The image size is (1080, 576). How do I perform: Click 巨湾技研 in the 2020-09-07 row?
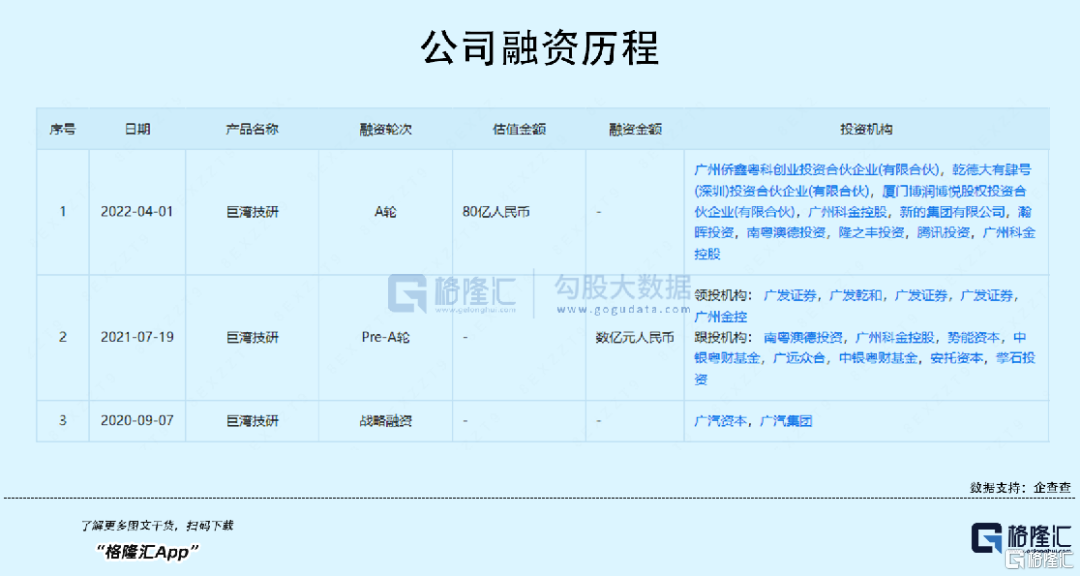[252, 421]
